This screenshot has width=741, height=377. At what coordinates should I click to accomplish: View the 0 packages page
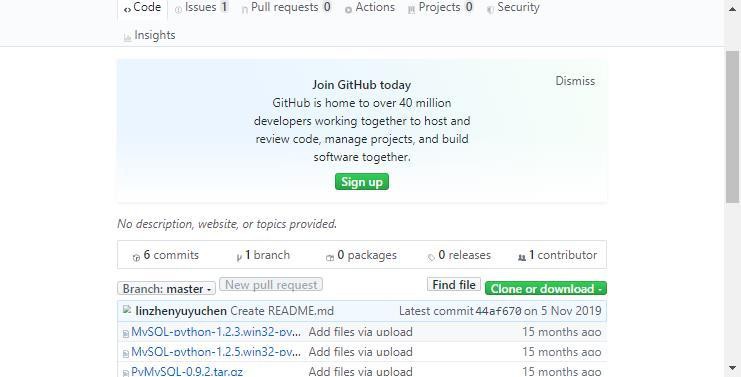coord(362,255)
